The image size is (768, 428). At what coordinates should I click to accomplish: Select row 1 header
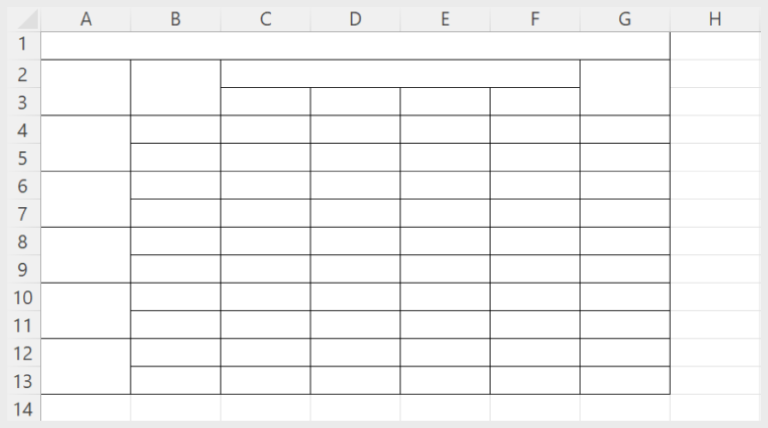24,46
